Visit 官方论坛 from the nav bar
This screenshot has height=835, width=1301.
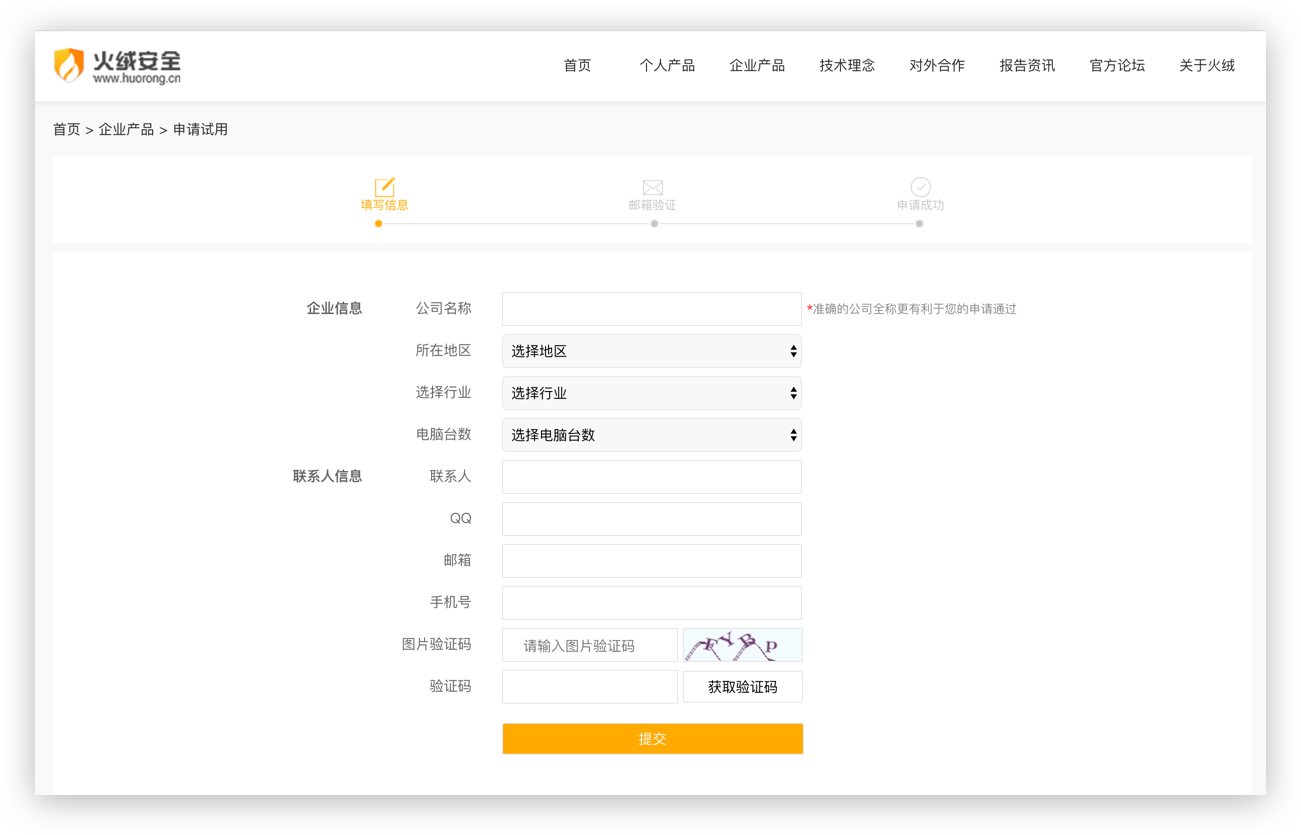pos(1117,65)
